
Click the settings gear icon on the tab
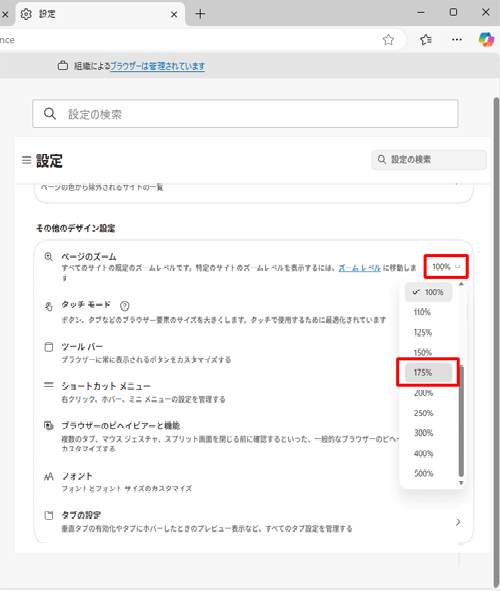[26, 14]
